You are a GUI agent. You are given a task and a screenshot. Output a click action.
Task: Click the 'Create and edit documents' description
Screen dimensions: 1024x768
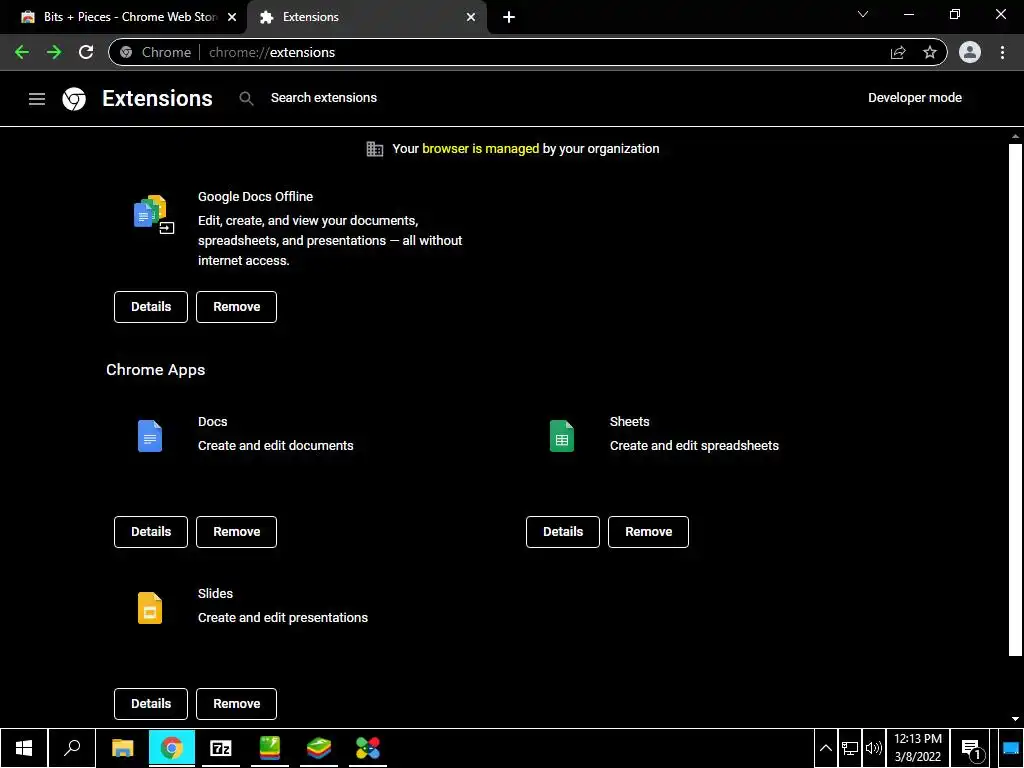point(276,446)
